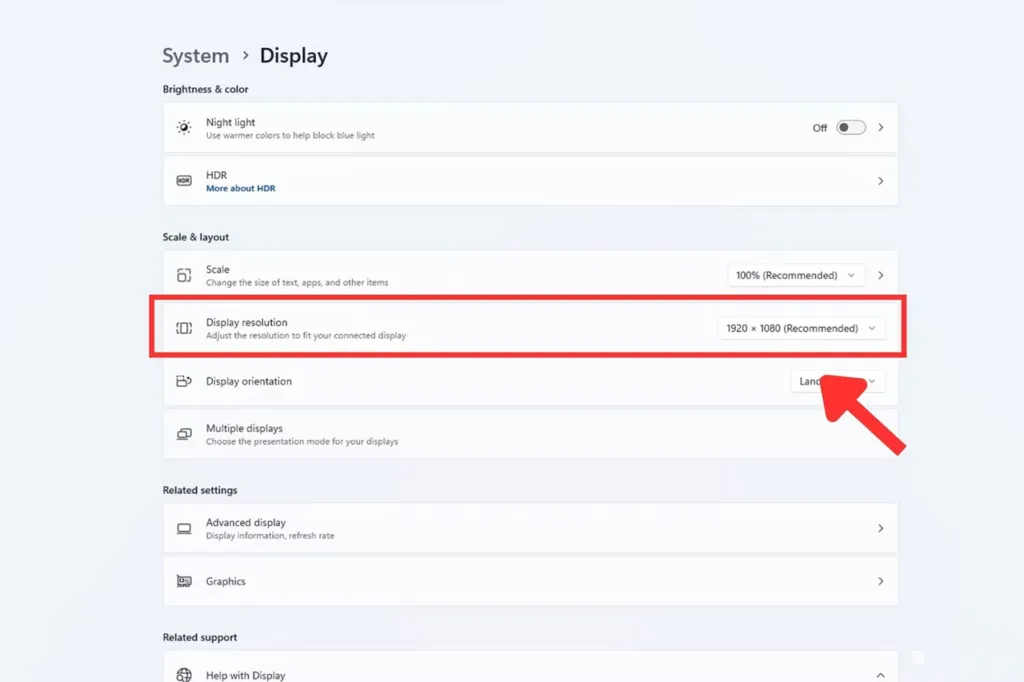The image size is (1024, 682).
Task: Open Advanced display settings
Action: coord(530,528)
